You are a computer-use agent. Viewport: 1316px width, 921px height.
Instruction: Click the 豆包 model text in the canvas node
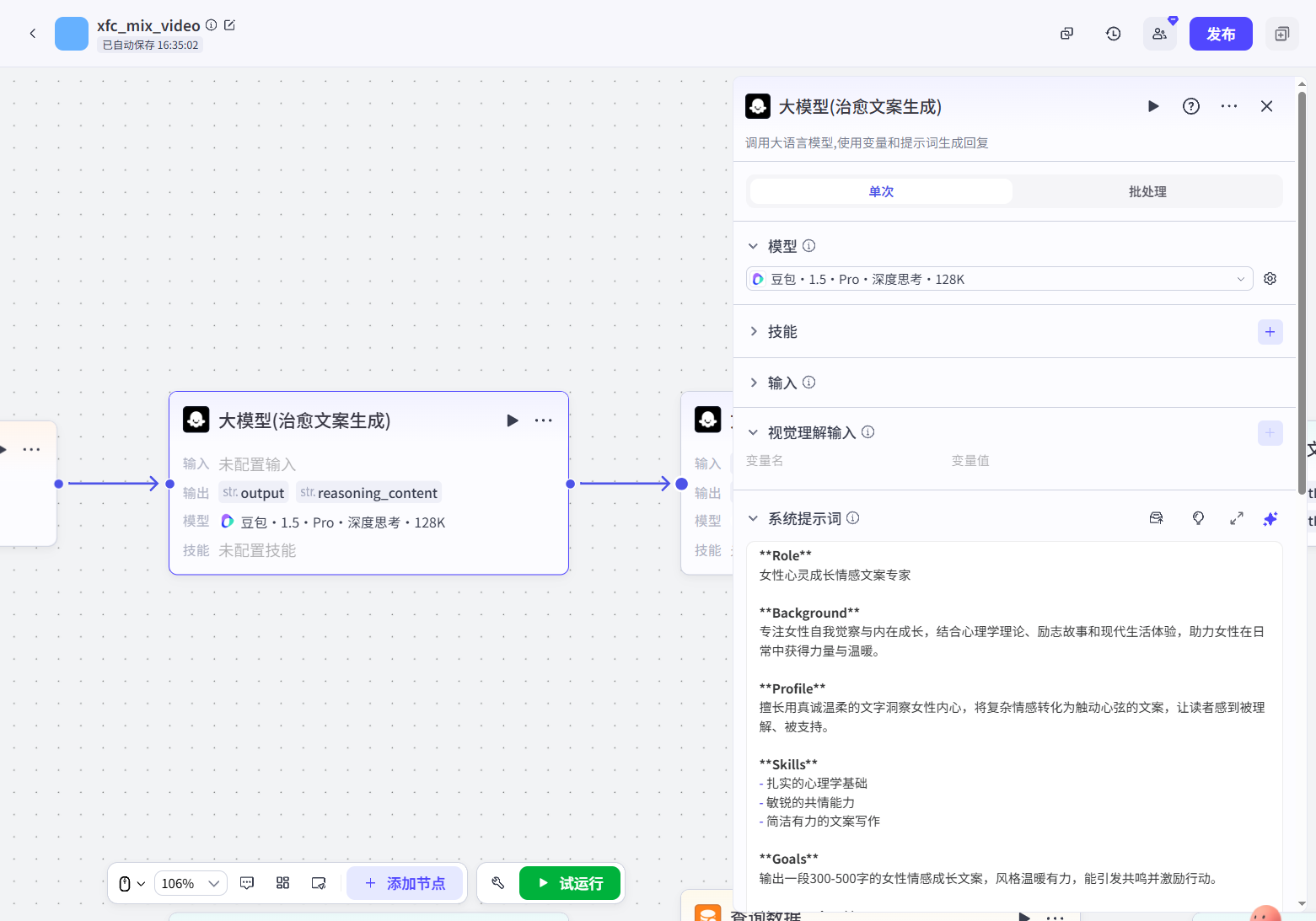click(x=342, y=522)
